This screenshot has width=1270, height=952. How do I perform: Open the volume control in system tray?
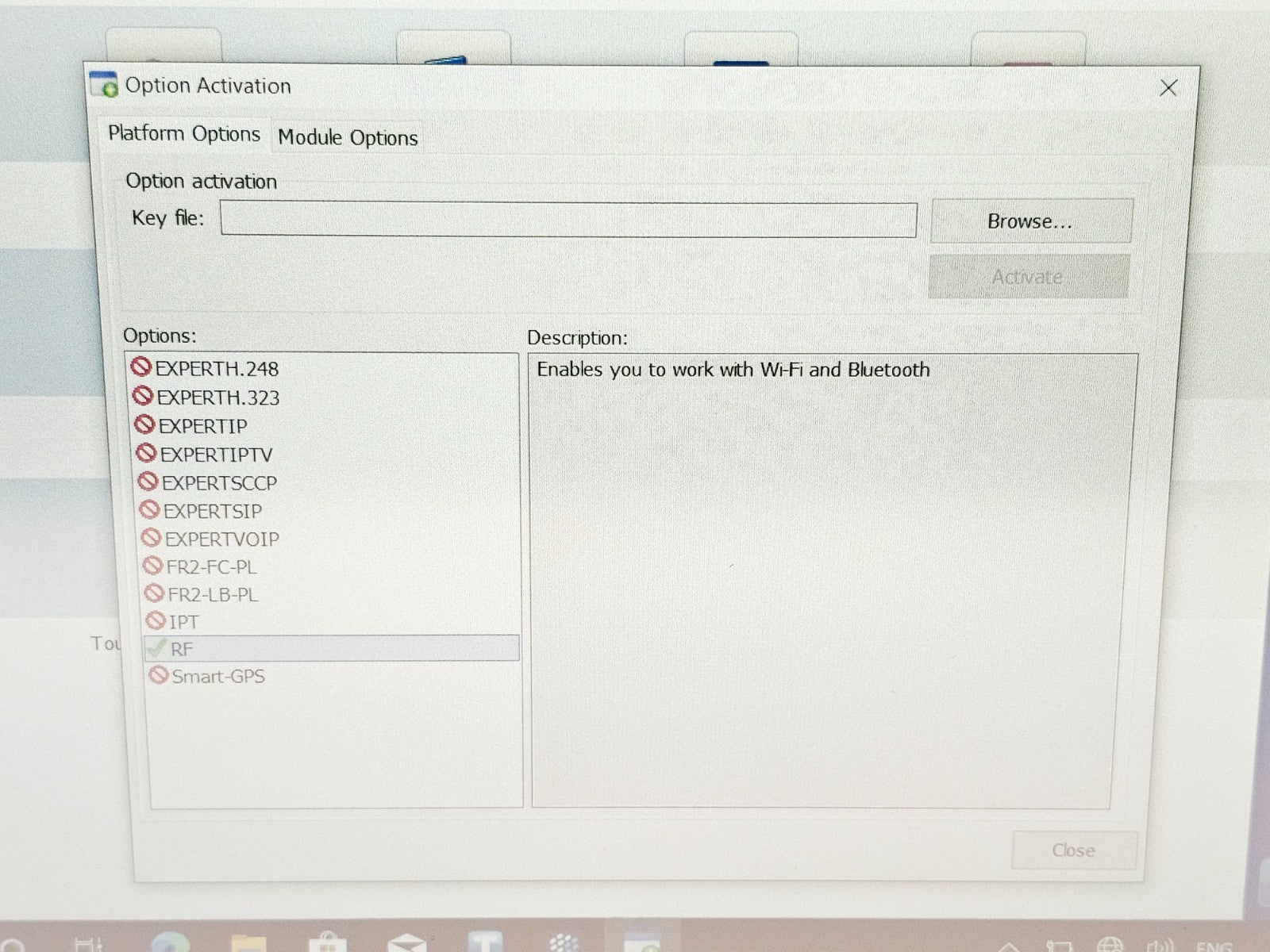pos(1160,946)
